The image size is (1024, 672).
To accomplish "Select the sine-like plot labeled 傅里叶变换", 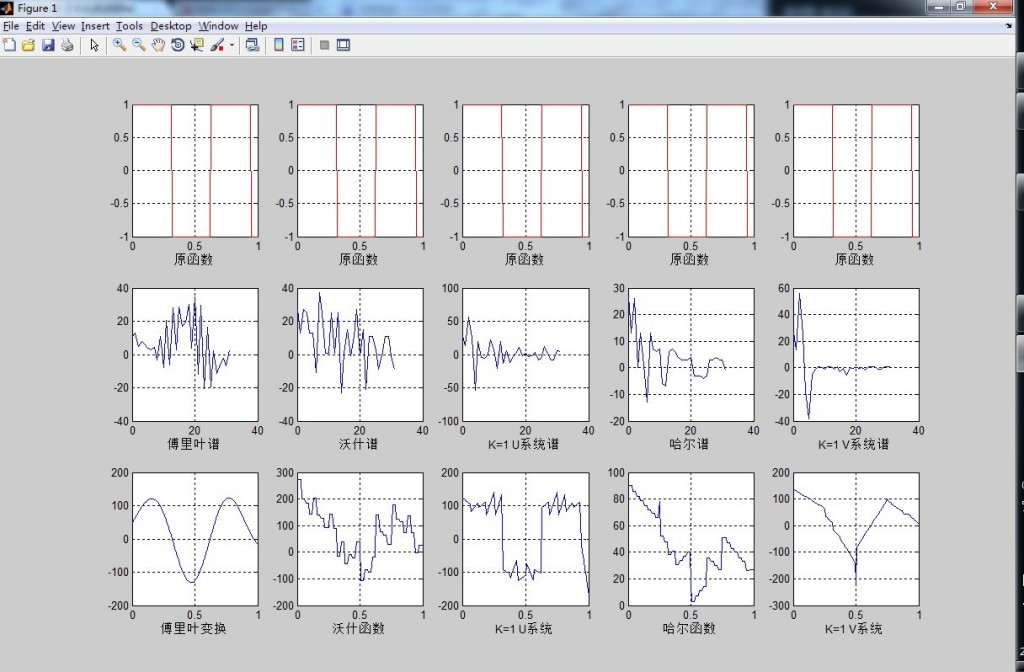I will 195,539.
